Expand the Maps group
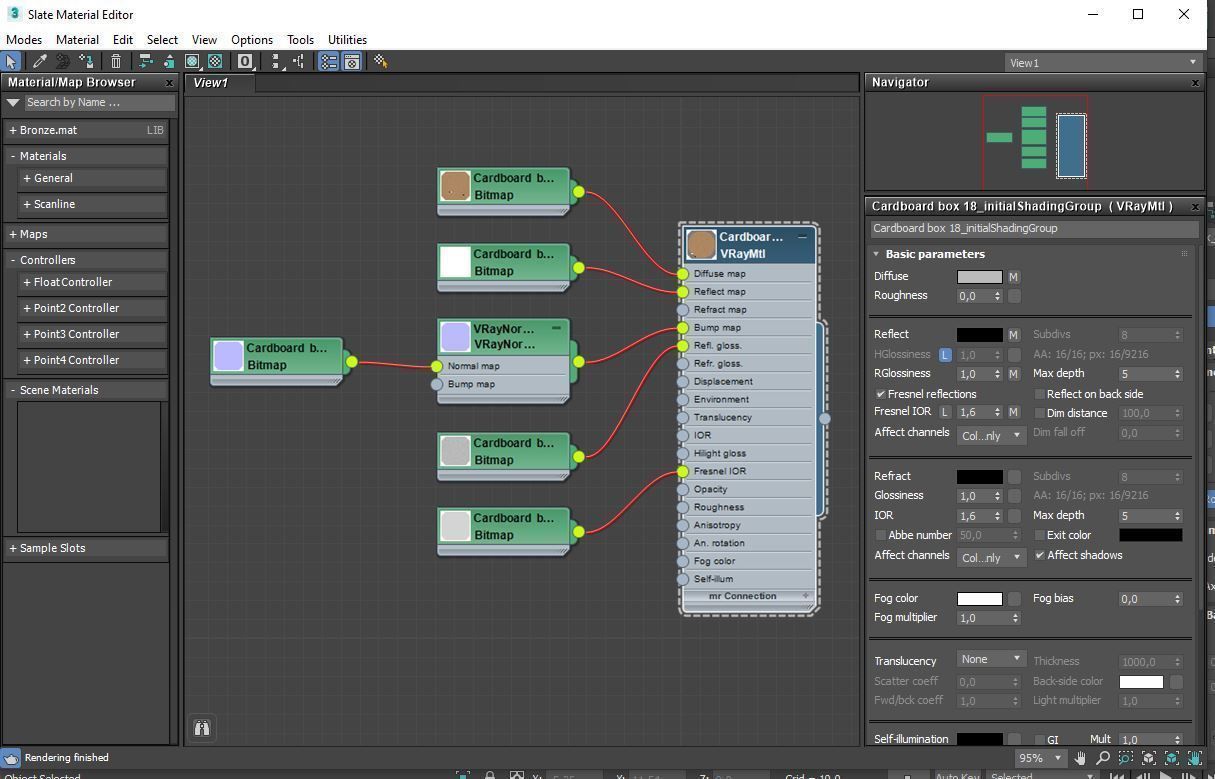The image size is (1215, 779). click(x=13, y=234)
